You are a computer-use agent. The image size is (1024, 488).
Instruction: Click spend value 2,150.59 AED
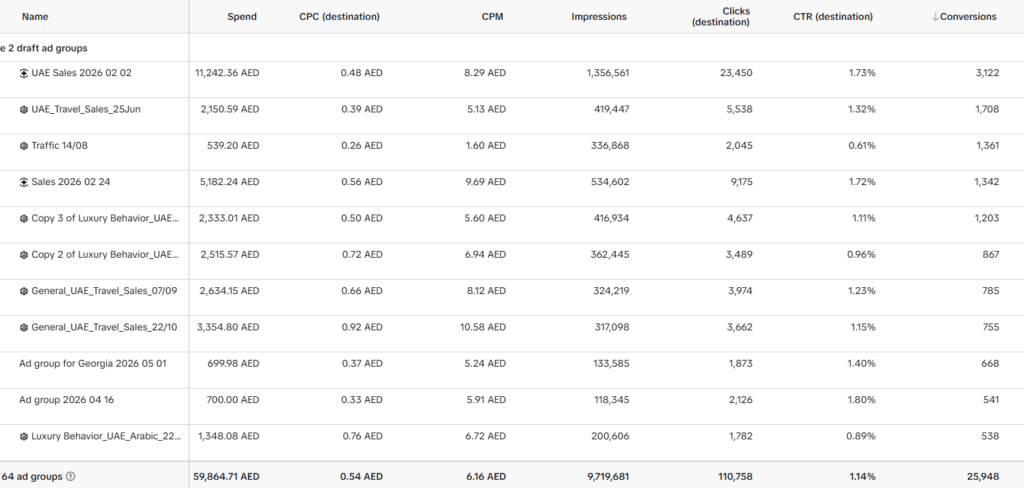[x=229, y=109]
